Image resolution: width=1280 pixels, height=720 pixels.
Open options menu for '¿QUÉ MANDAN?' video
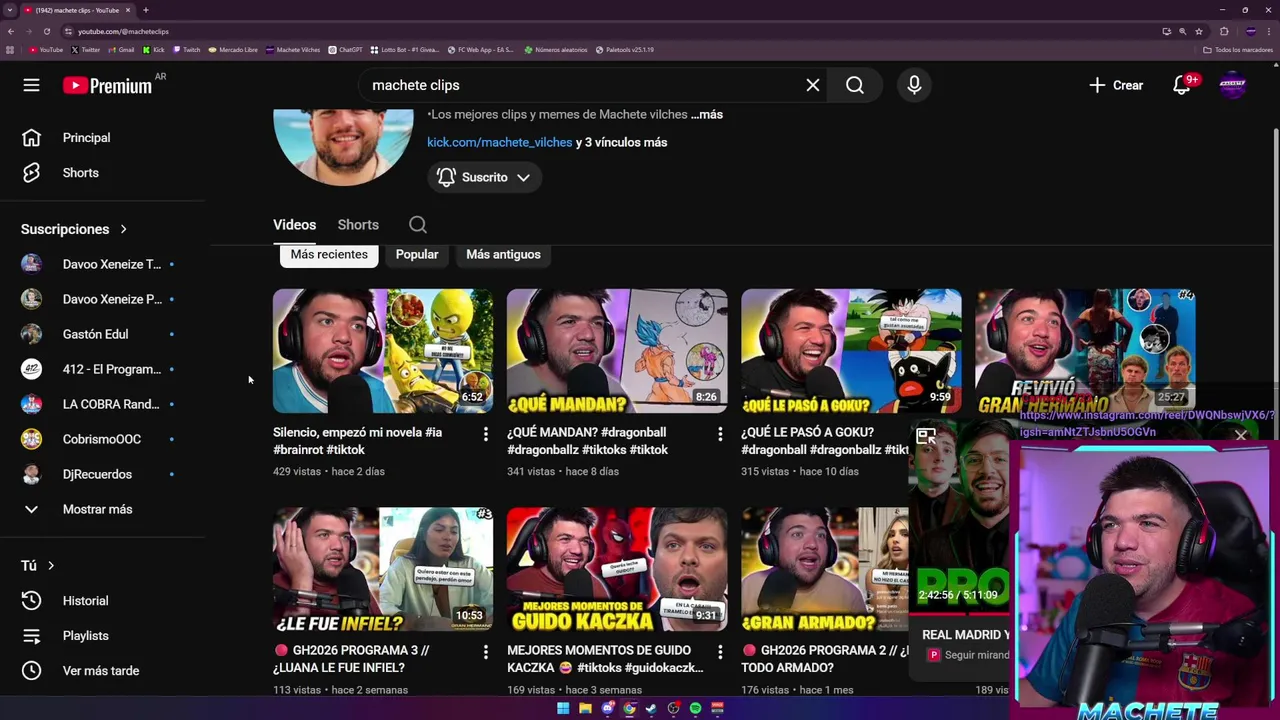(719, 434)
